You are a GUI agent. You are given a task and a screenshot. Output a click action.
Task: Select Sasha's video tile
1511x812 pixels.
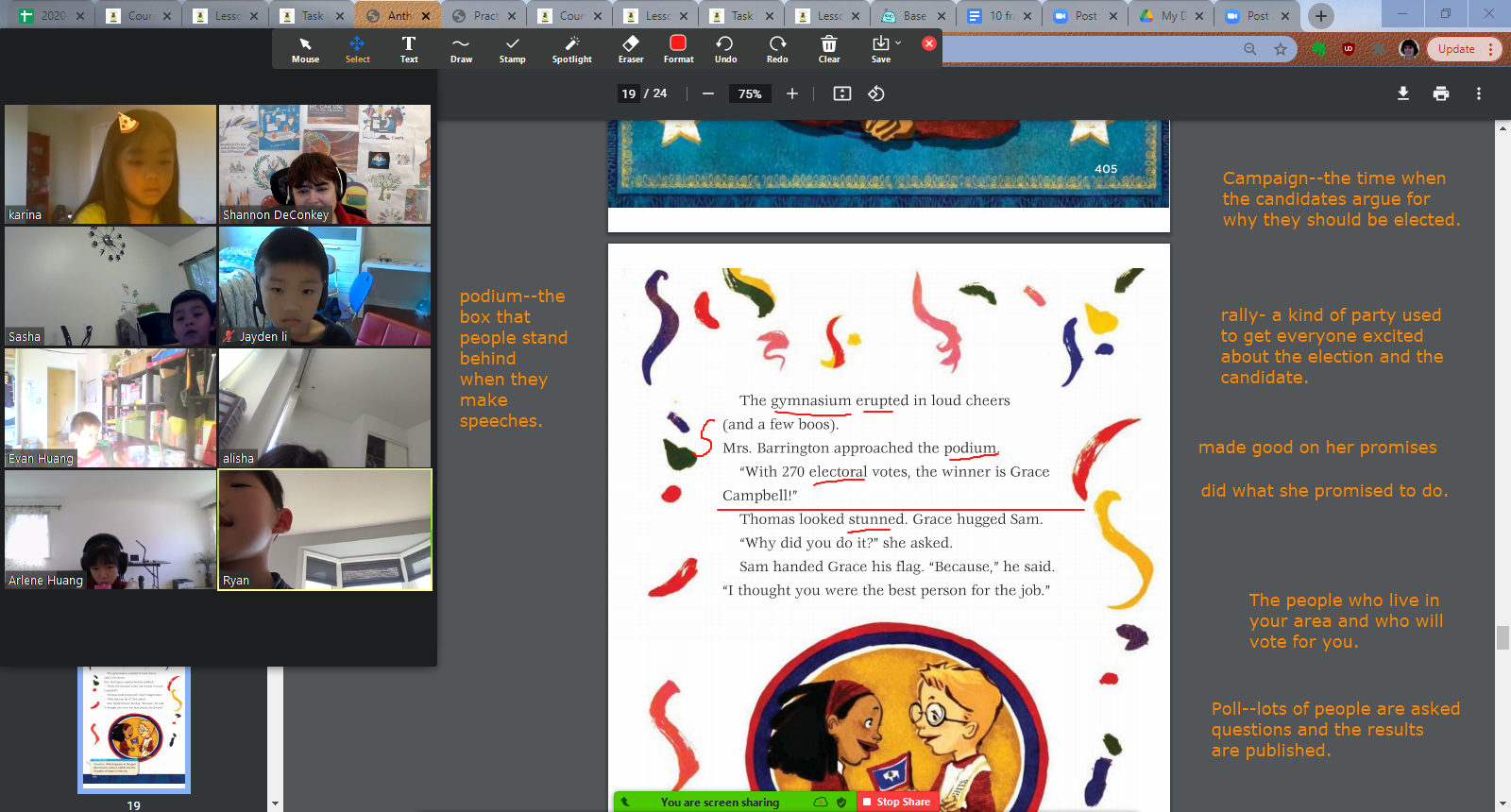click(x=110, y=286)
